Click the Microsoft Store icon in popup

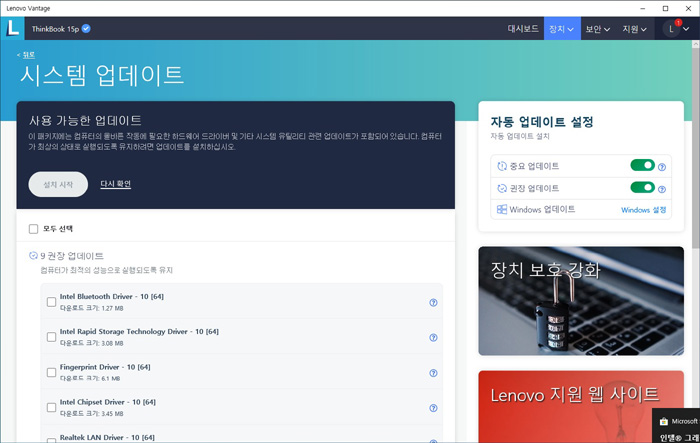point(664,421)
